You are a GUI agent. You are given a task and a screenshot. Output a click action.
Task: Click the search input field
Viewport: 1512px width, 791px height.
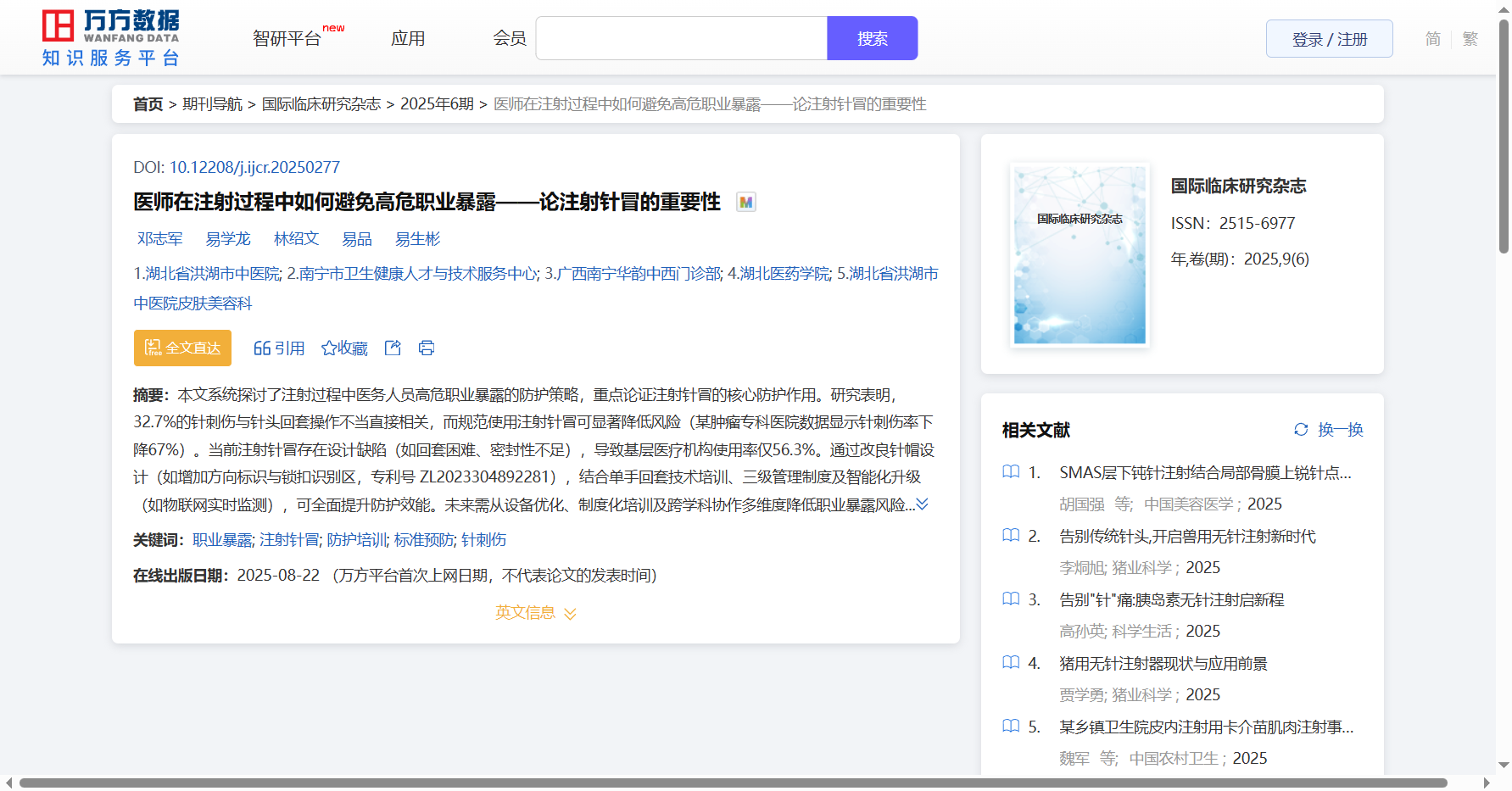(x=681, y=39)
